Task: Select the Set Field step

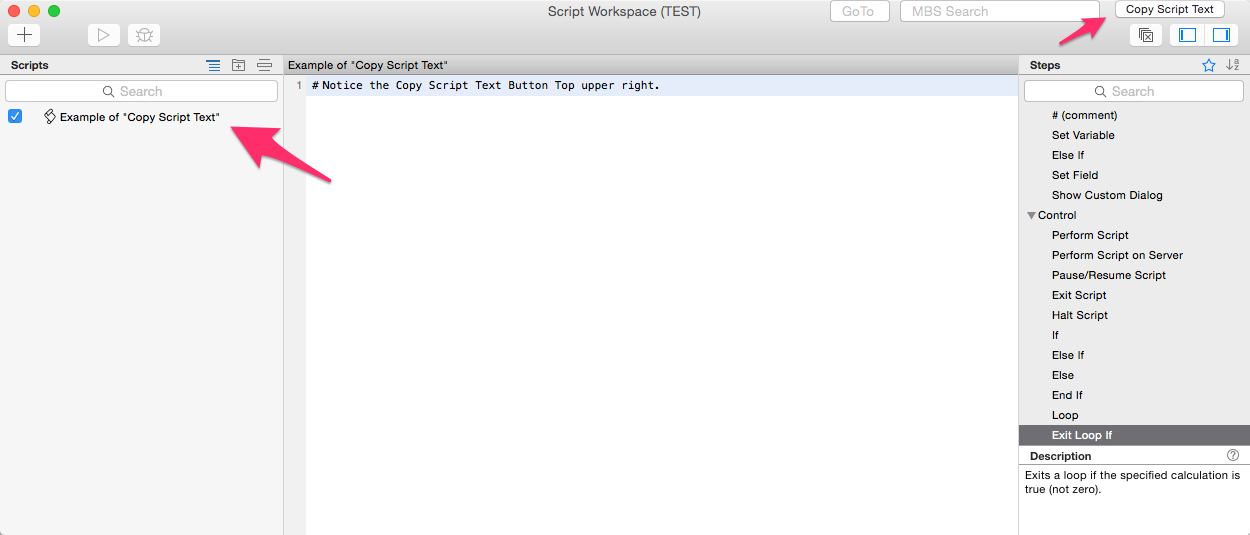Action: pos(1075,175)
